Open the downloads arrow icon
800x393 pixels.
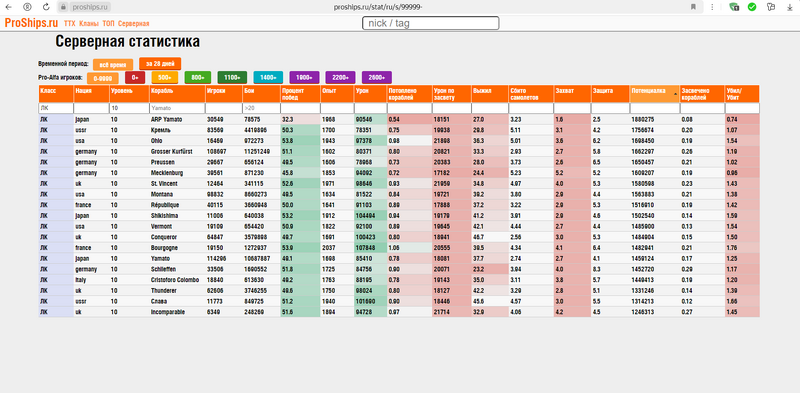790,7
